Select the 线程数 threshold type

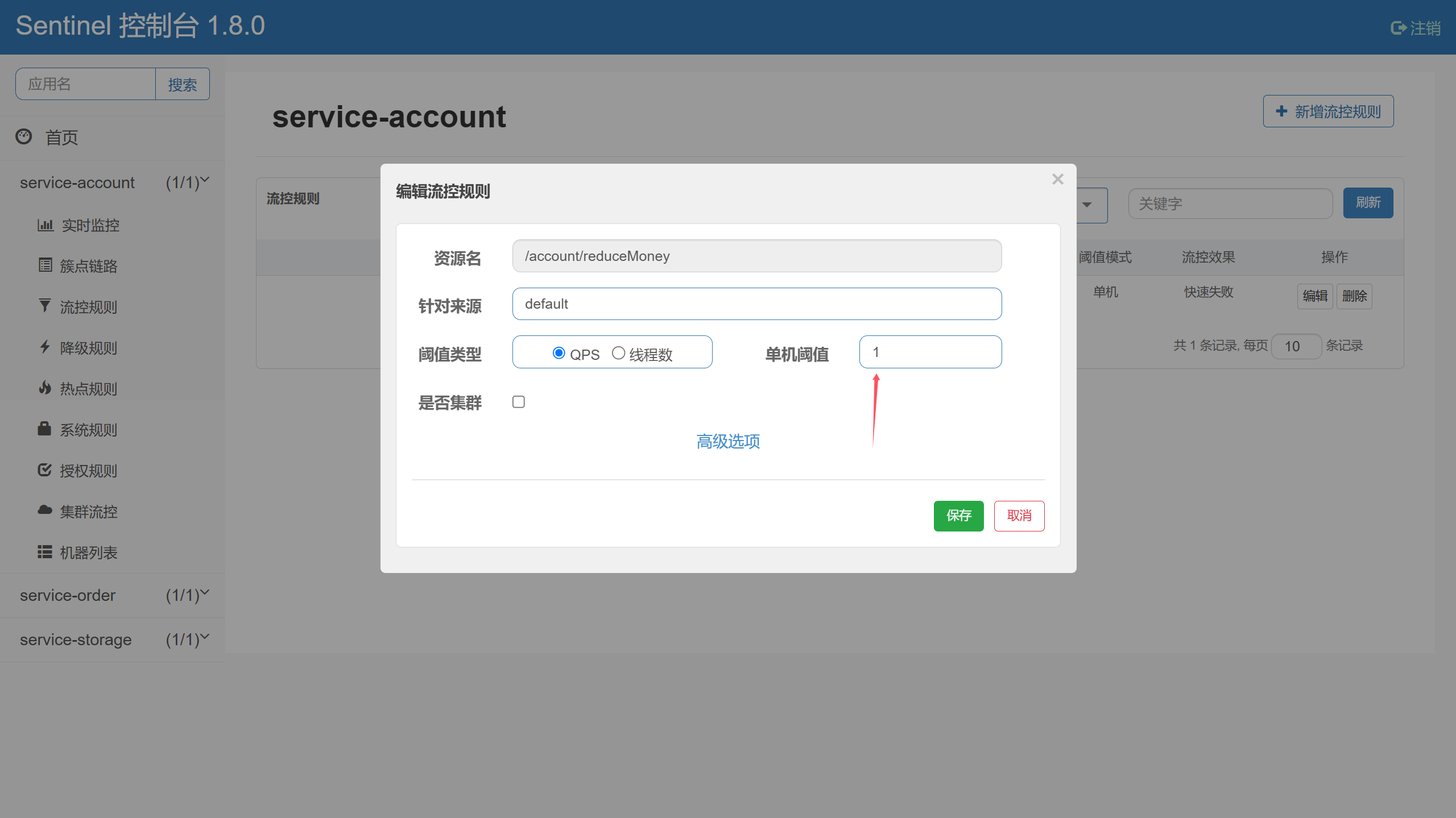coord(618,353)
